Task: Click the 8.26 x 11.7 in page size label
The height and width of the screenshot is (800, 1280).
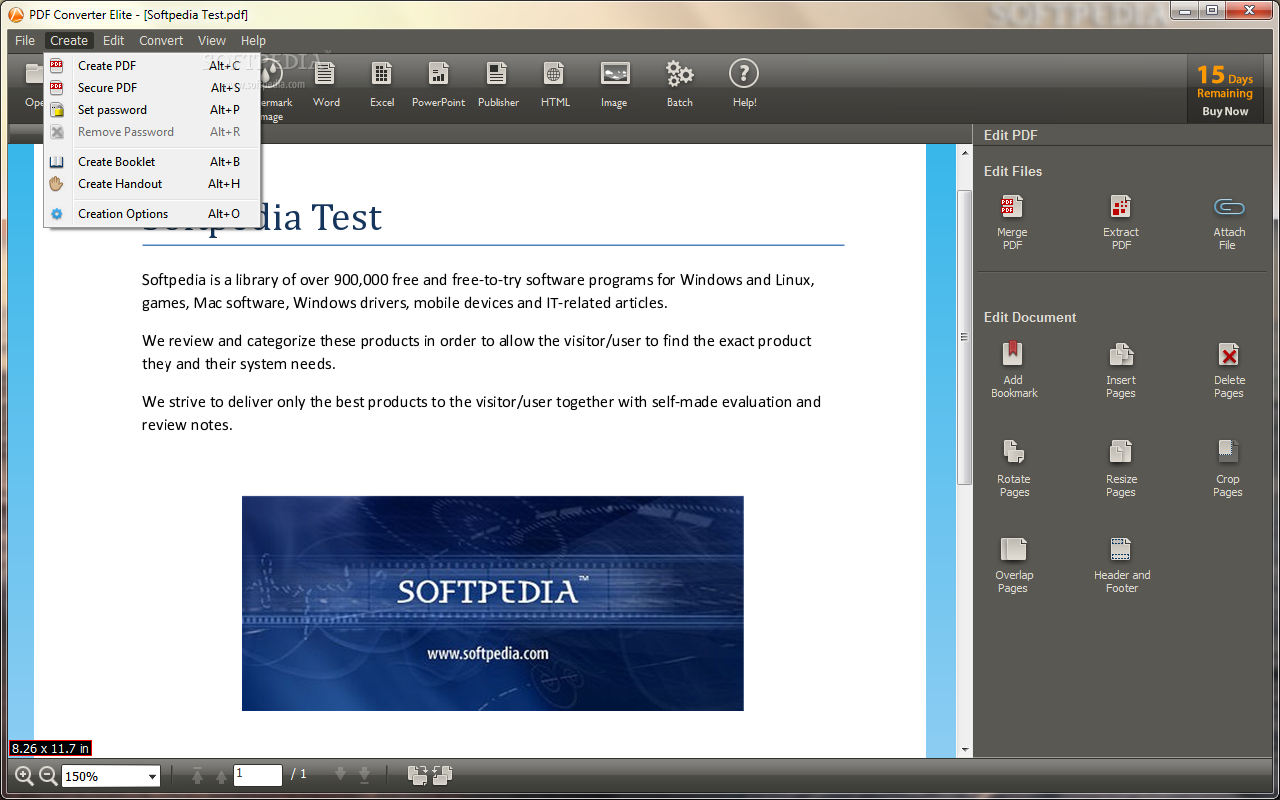Action: click(x=50, y=748)
